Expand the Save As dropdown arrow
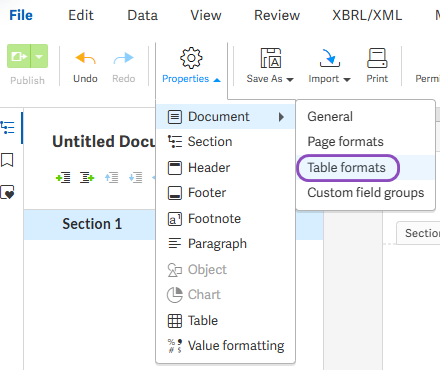This screenshot has height=370, width=440. tap(290, 80)
